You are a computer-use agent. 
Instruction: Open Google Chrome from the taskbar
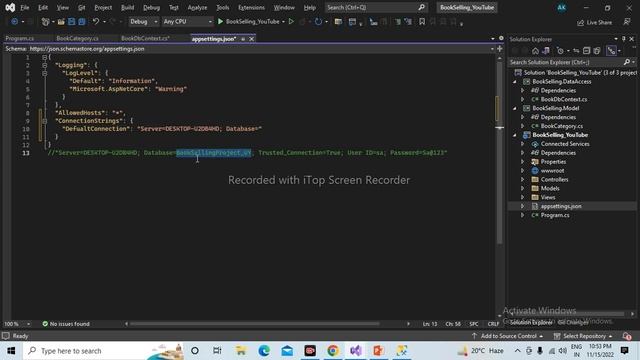pos(333,351)
